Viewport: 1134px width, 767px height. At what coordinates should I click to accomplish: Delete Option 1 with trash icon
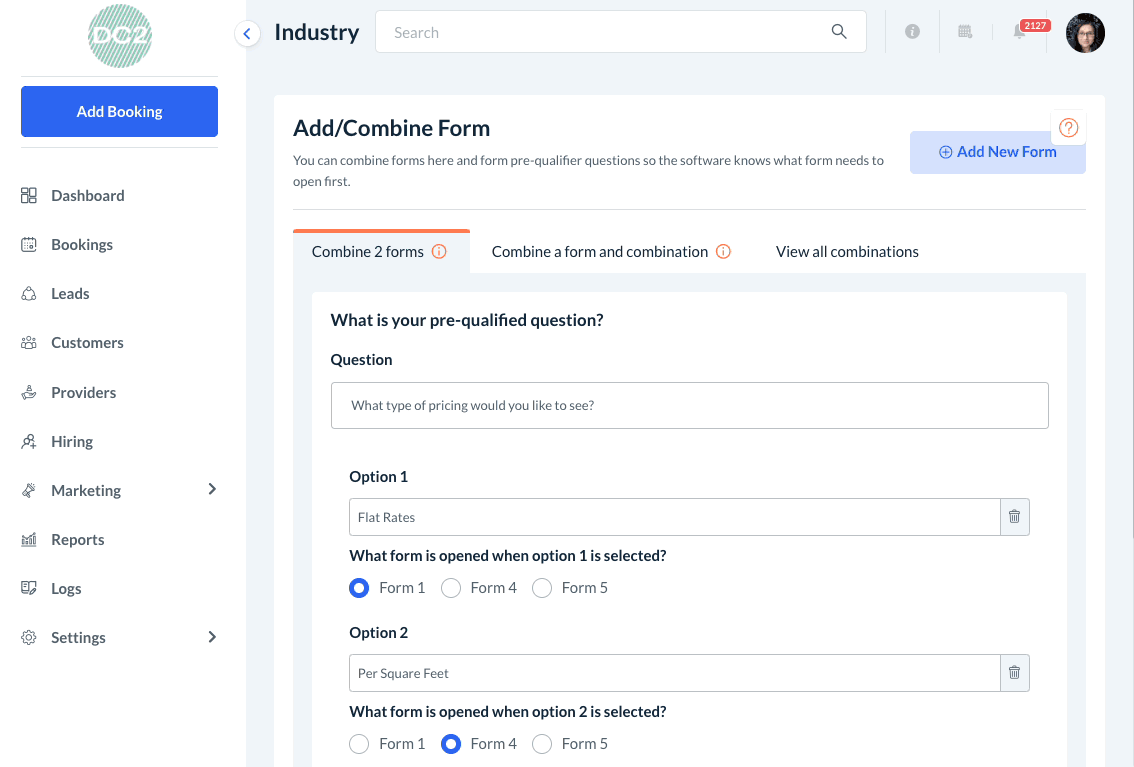tap(1014, 517)
